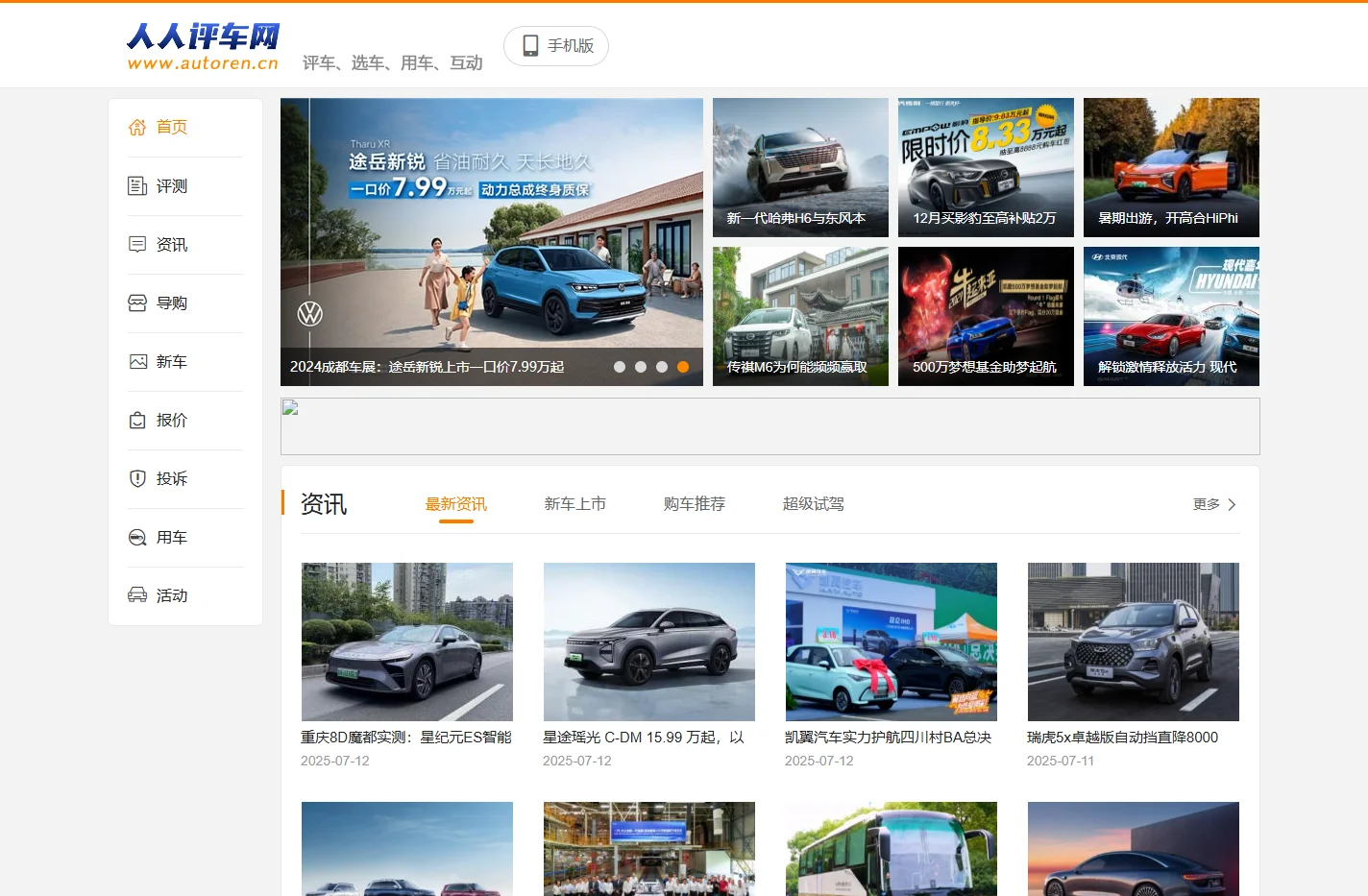The height and width of the screenshot is (896, 1368).
Task: Open the 手机版 mobile version button
Action: click(556, 46)
